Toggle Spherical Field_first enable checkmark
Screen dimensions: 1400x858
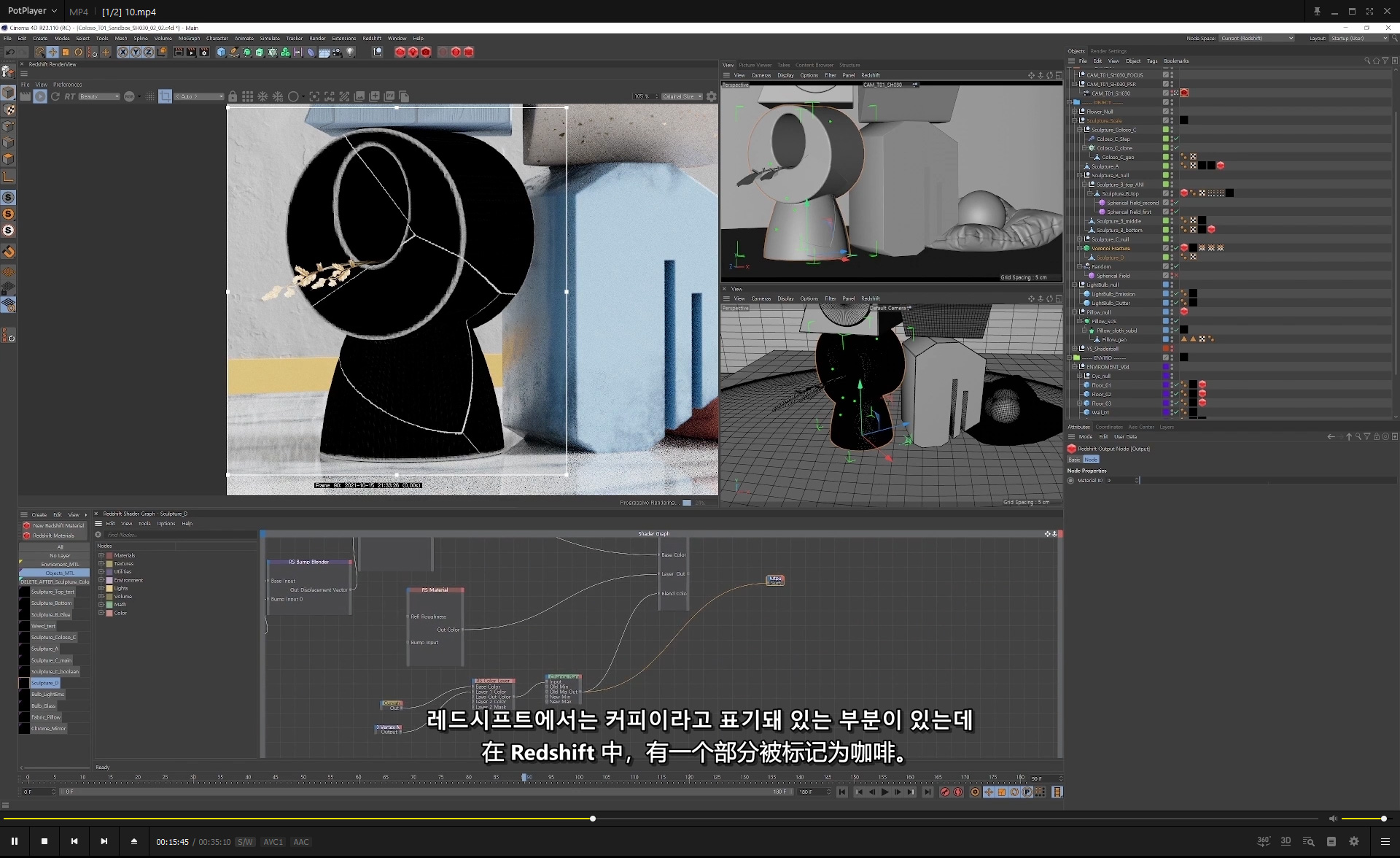tap(1175, 212)
